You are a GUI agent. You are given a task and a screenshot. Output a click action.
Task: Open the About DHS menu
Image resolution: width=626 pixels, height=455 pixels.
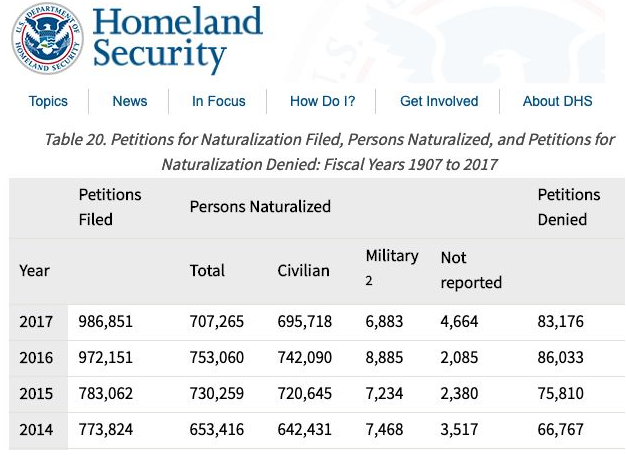tap(557, 101)
